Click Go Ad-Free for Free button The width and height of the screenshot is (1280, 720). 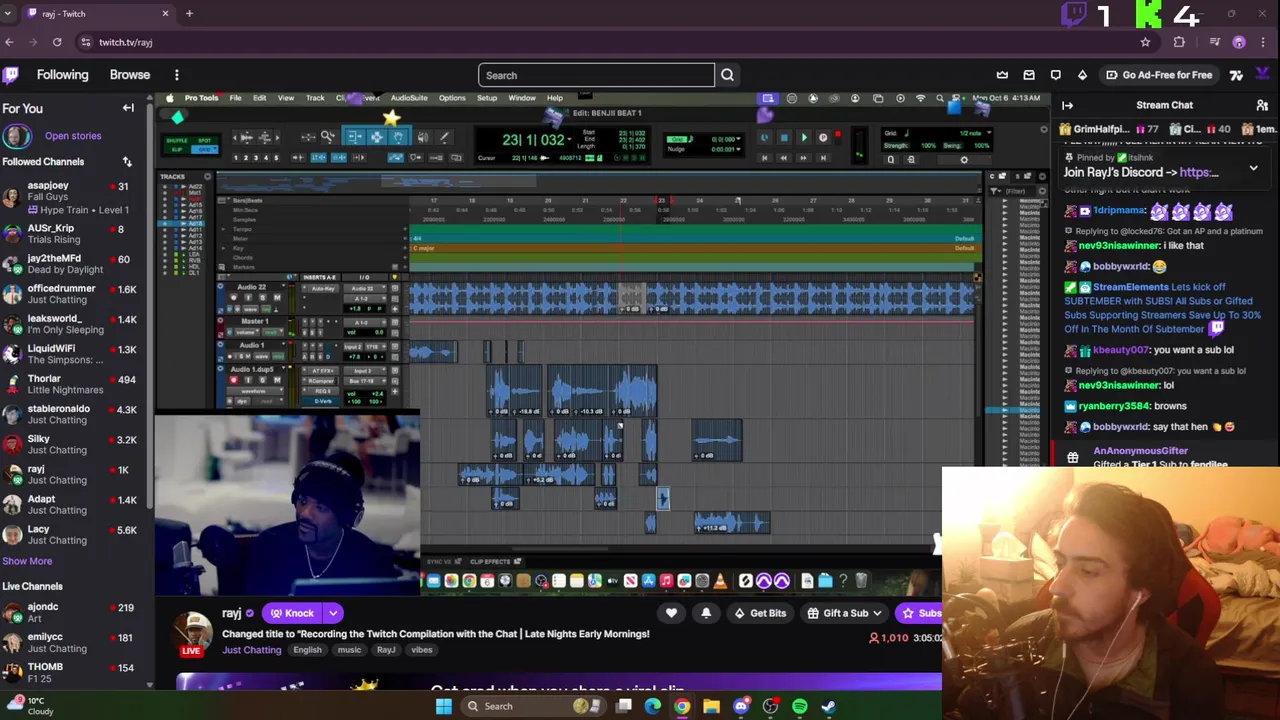1158,75
